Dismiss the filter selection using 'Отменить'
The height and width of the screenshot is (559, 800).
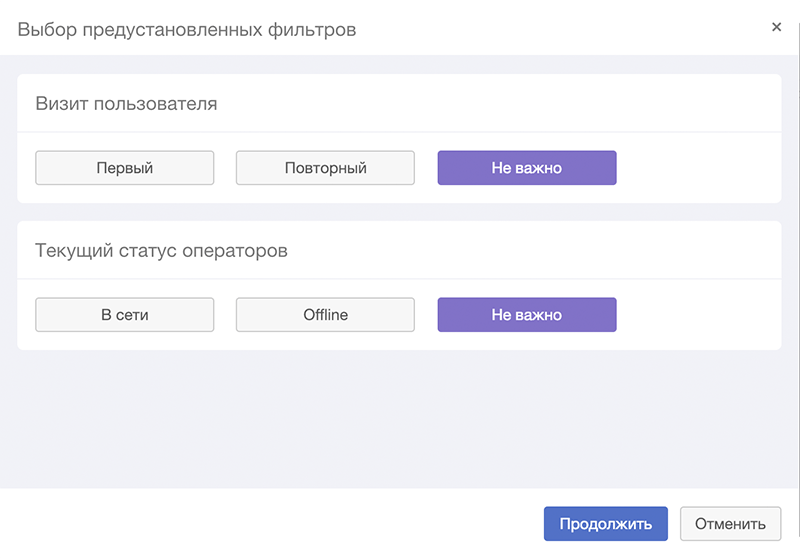click(730, 524)
